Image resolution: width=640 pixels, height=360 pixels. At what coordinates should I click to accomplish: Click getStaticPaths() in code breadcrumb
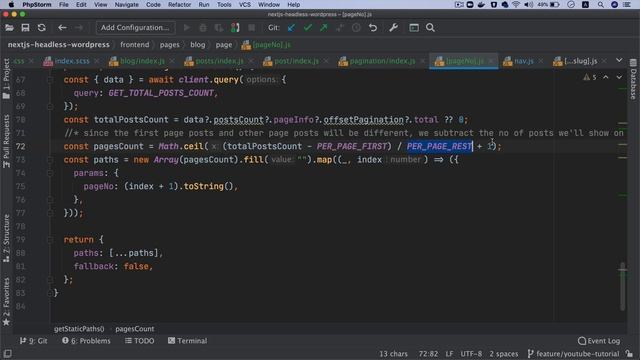[x=79, y=329]
